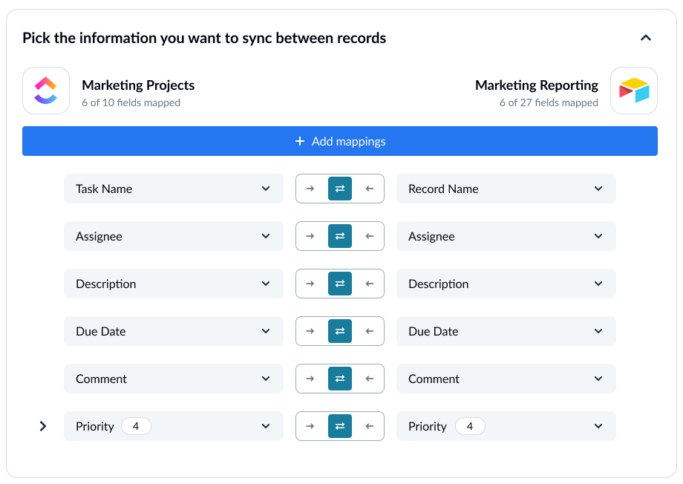Click the Airtable logo icon

[x=633, y=91]
